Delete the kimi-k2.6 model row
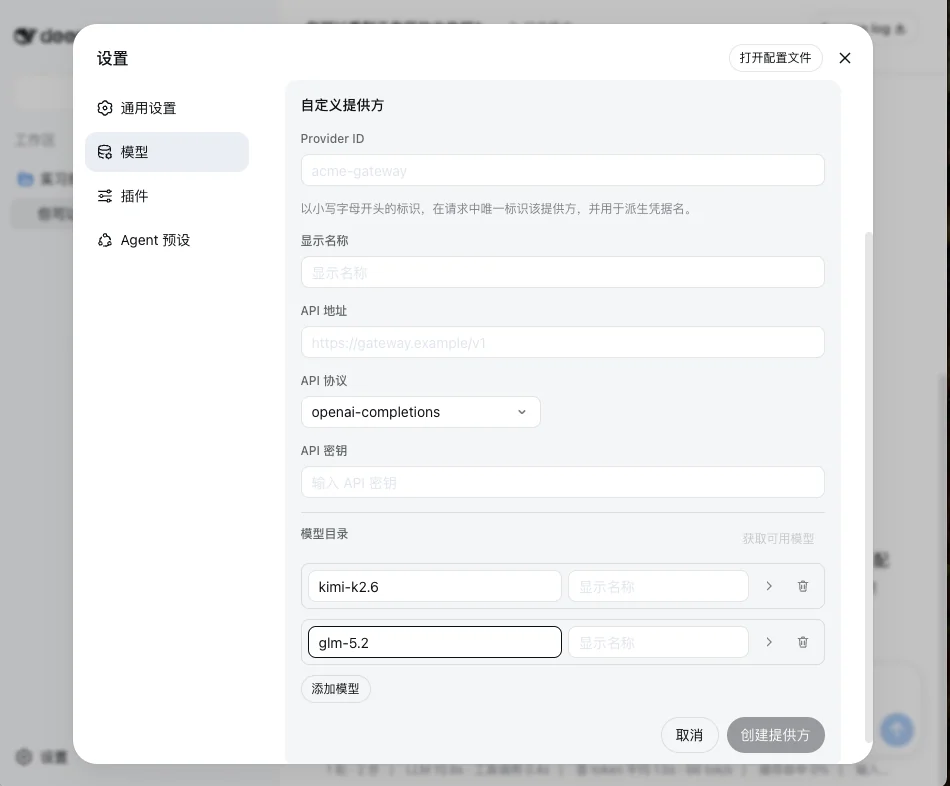Viewport: 950px width, 786px height. pyautogui.click(x=803, y=586)
